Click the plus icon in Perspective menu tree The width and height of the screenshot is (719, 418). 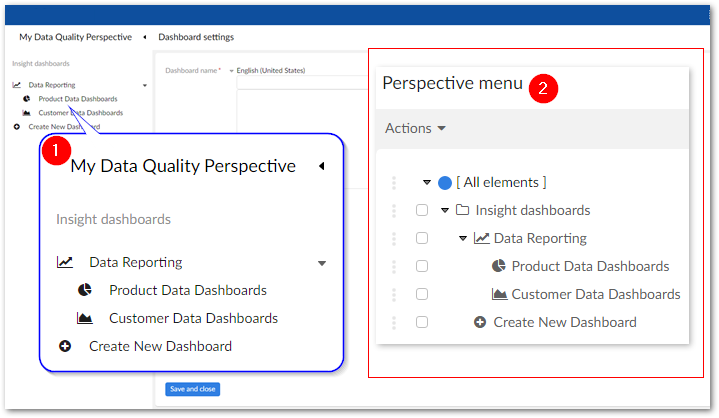(x=480, y=322)
